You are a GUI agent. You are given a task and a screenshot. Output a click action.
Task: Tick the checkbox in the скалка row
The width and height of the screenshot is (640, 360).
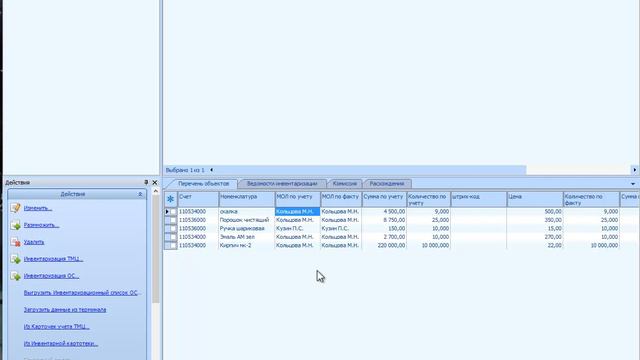(173, 211)
